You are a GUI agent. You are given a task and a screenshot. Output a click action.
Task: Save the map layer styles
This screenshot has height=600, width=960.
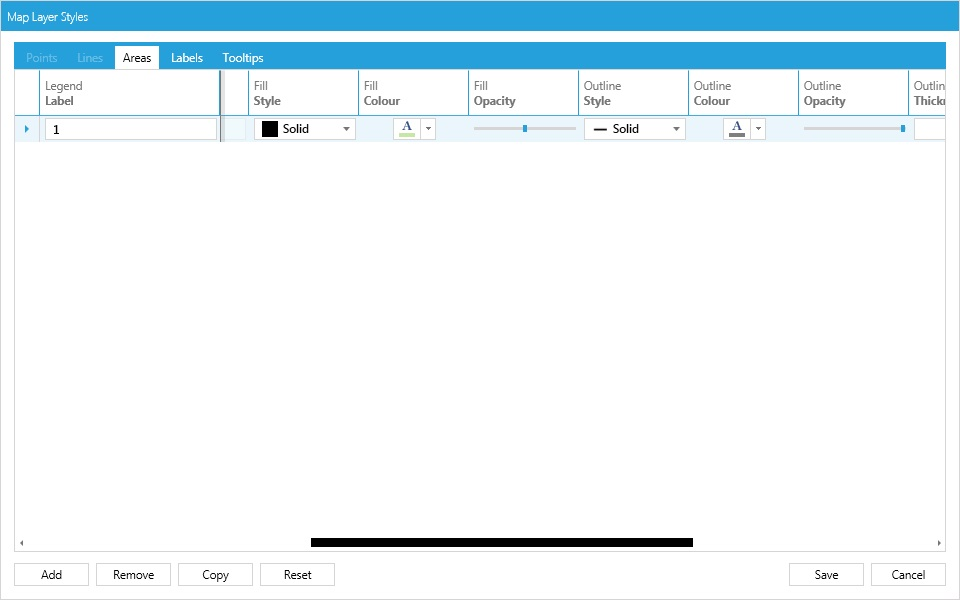tap(826, 574)
